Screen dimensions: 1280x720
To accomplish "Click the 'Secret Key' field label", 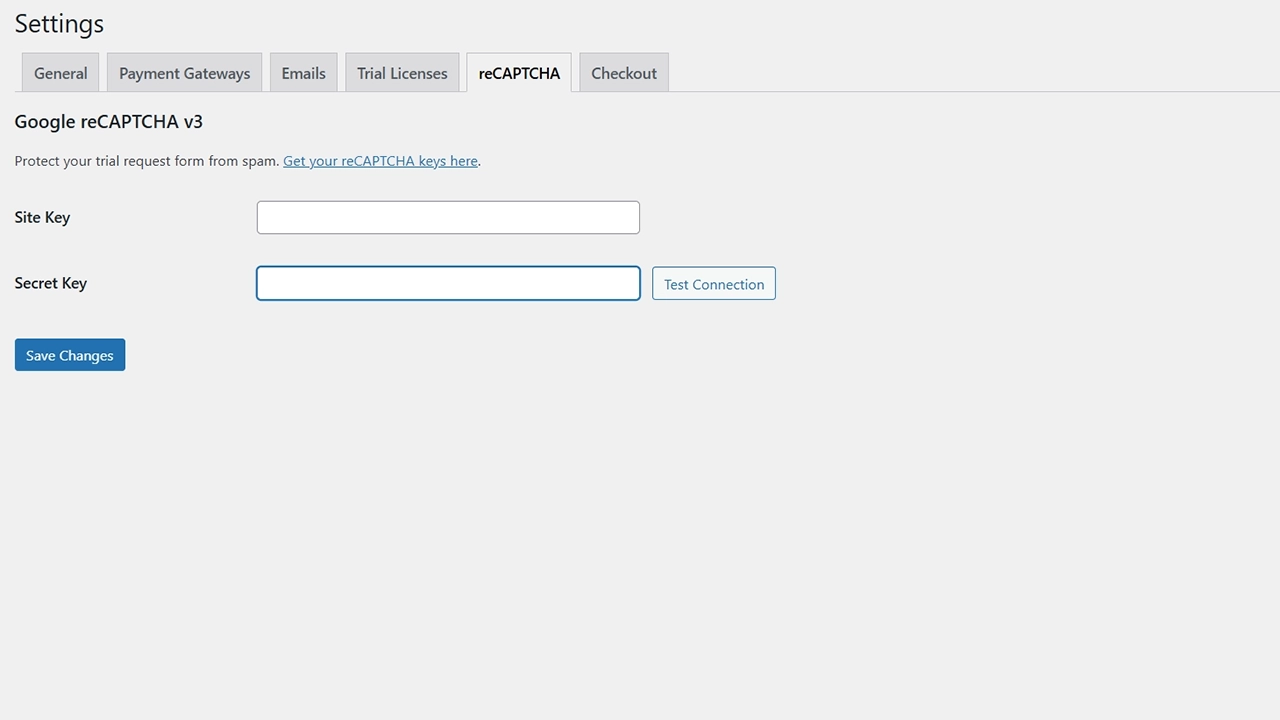I will pos(51,284).
